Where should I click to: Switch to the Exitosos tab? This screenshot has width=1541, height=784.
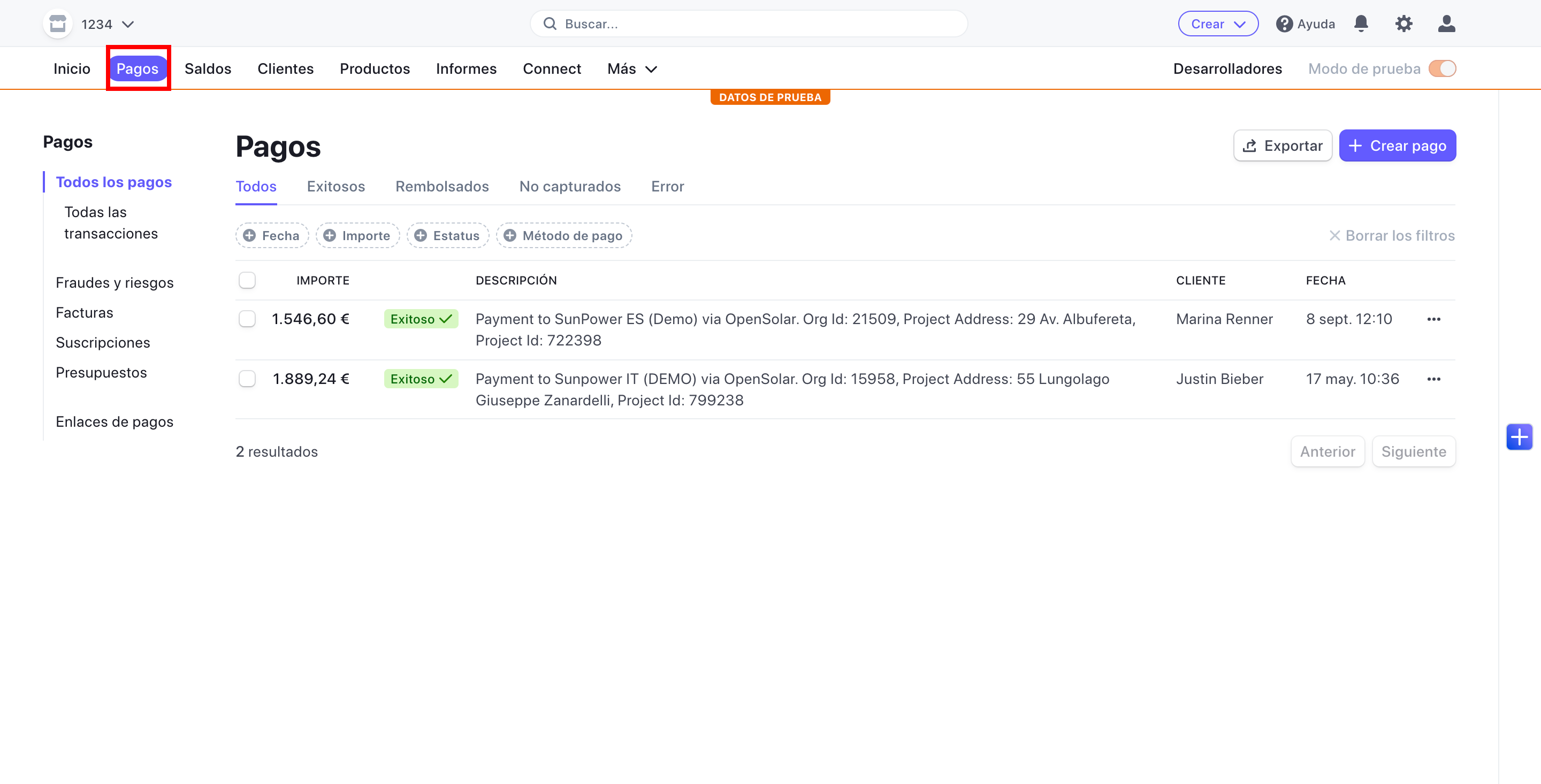point(335,187)
